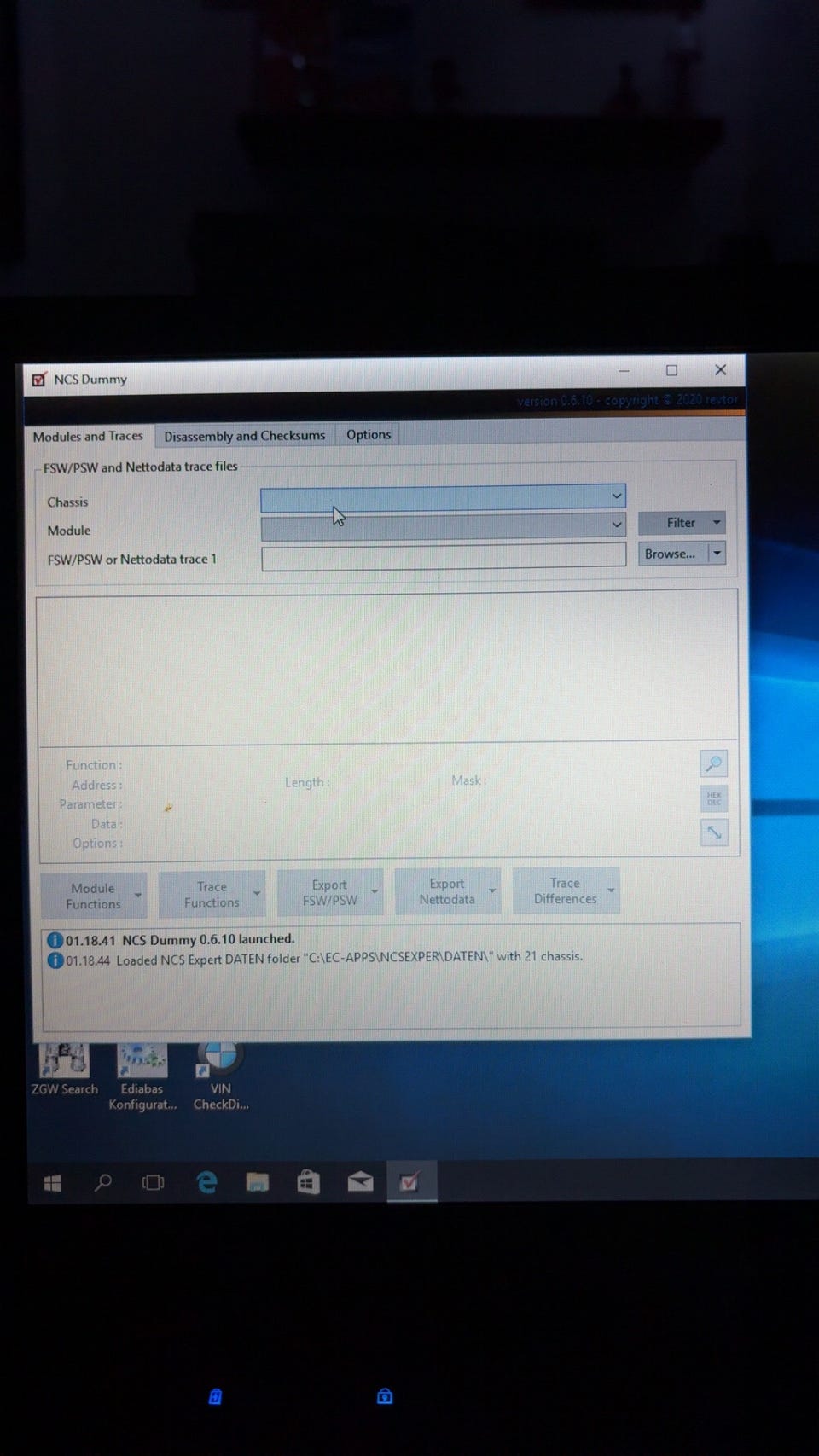
Task: Expand the Trace Differences dropdown arrow
Action: pyautogui.click(x=611, y=890)
